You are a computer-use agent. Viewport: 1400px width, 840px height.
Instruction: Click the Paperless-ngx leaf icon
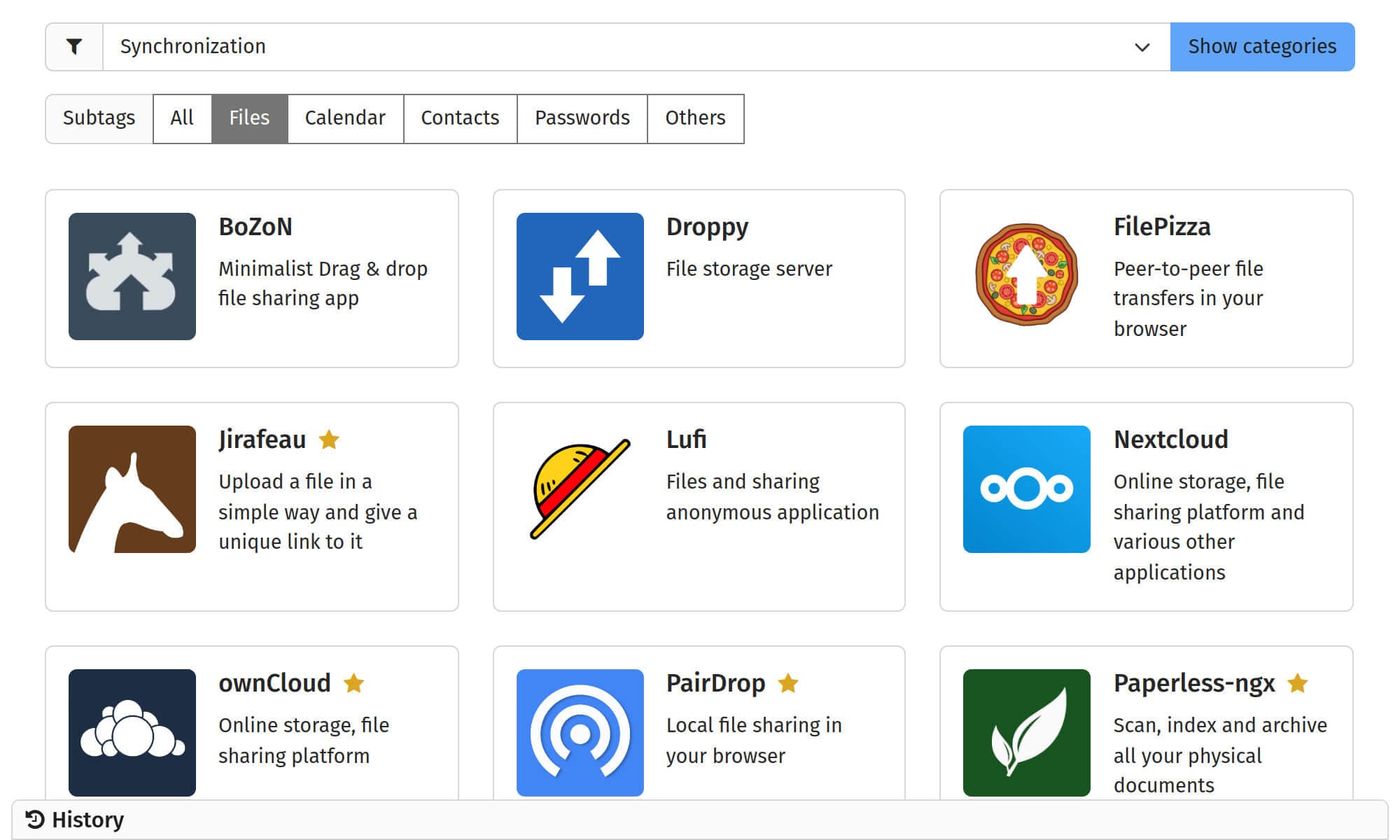pos(1026,732)
